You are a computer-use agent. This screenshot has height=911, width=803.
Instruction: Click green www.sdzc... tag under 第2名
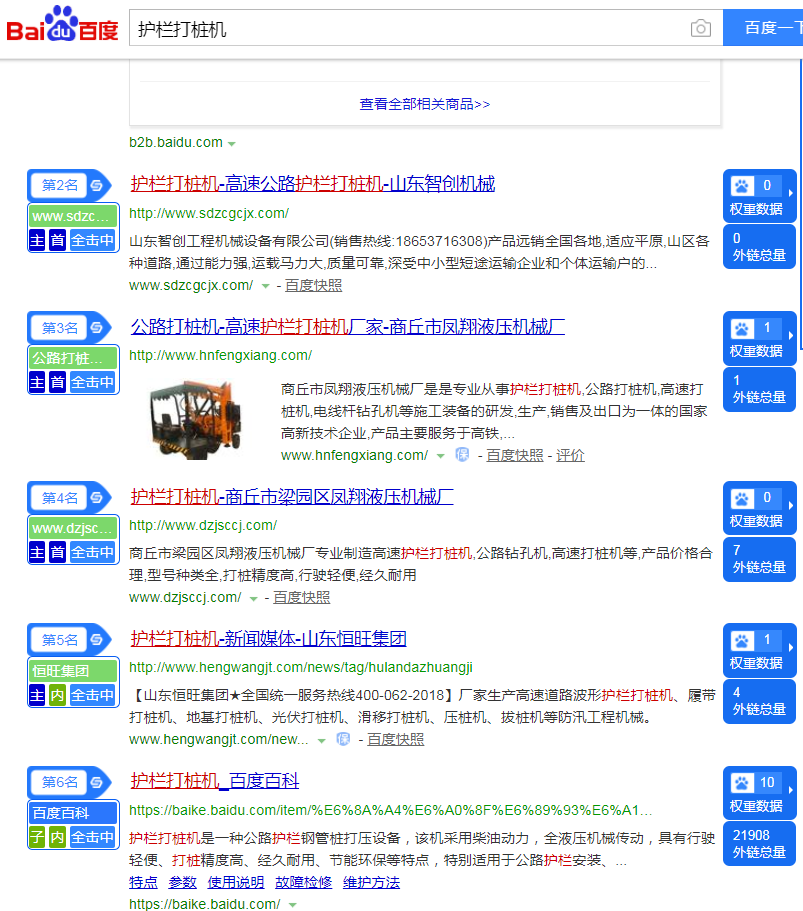(73, 216)
